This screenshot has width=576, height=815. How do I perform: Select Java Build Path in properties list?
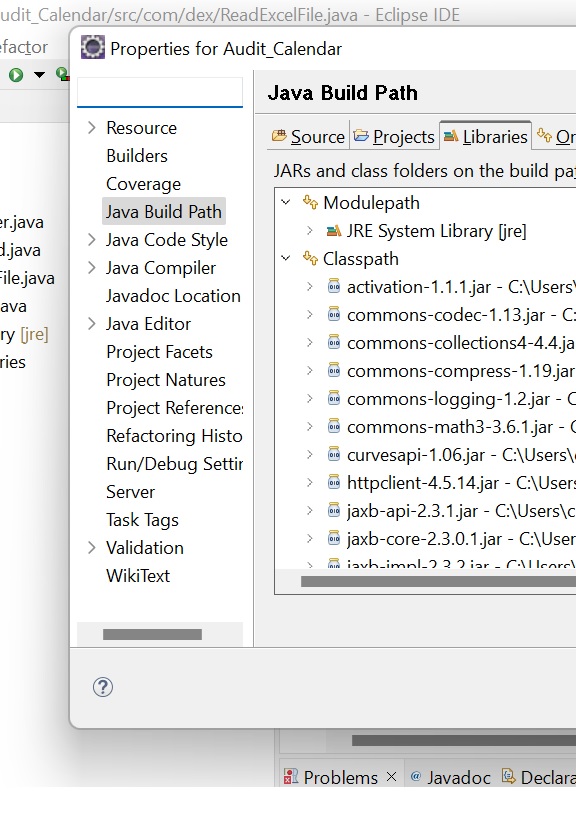164,211
